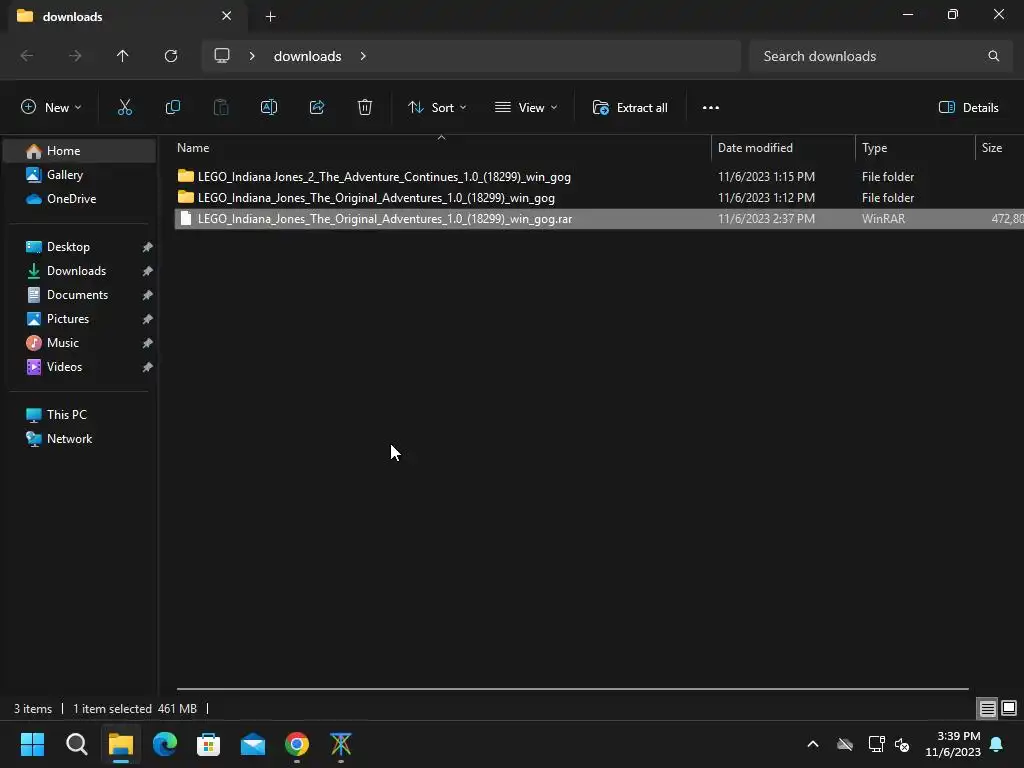Click the Rename icon in toolbar
The image size is (1024, 768).
pyautogui.click(x=269, y=108)
